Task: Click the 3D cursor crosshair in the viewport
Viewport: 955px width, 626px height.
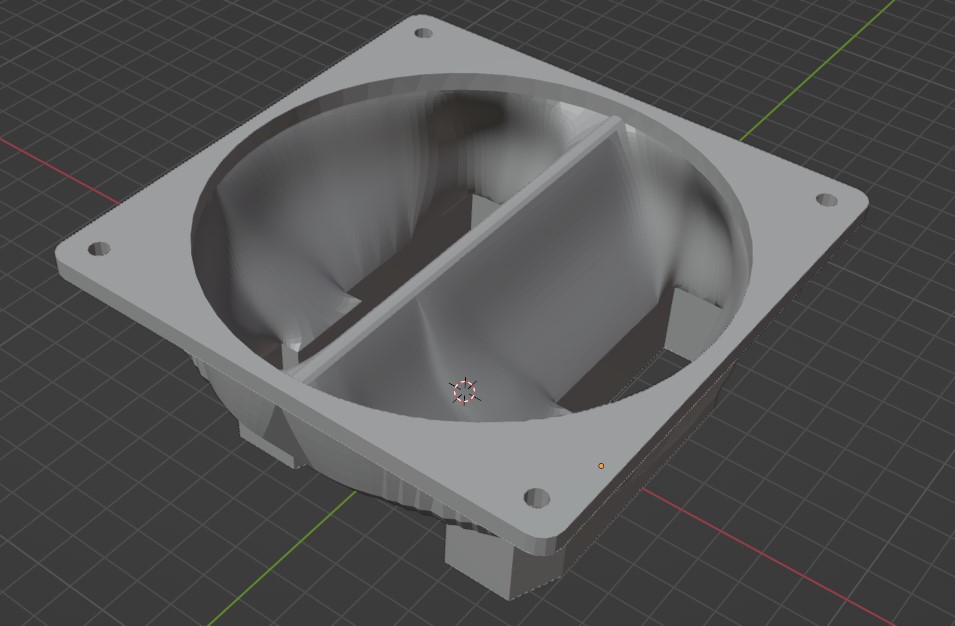Action: click(465, 391)
